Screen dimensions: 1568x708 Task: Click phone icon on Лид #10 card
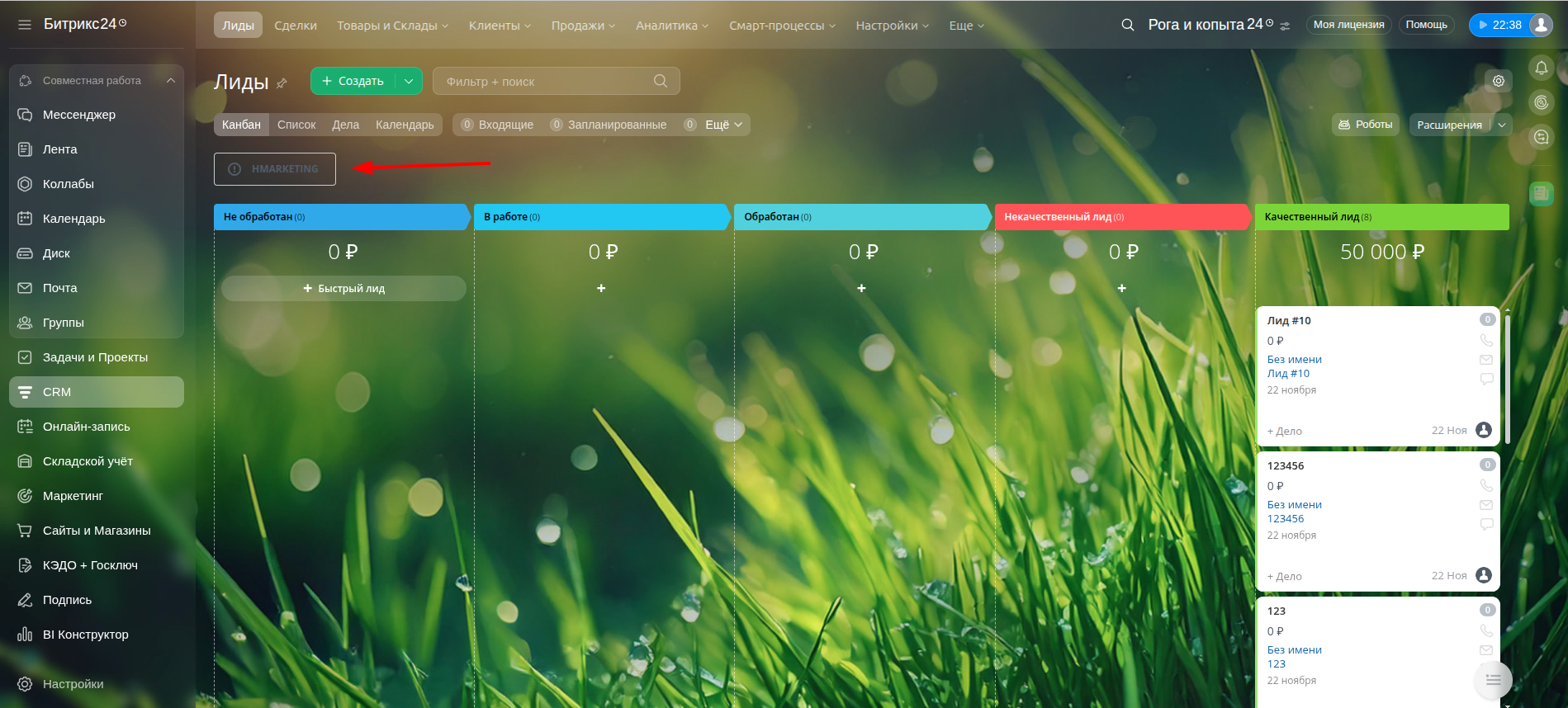click(x=1485, y=340)
